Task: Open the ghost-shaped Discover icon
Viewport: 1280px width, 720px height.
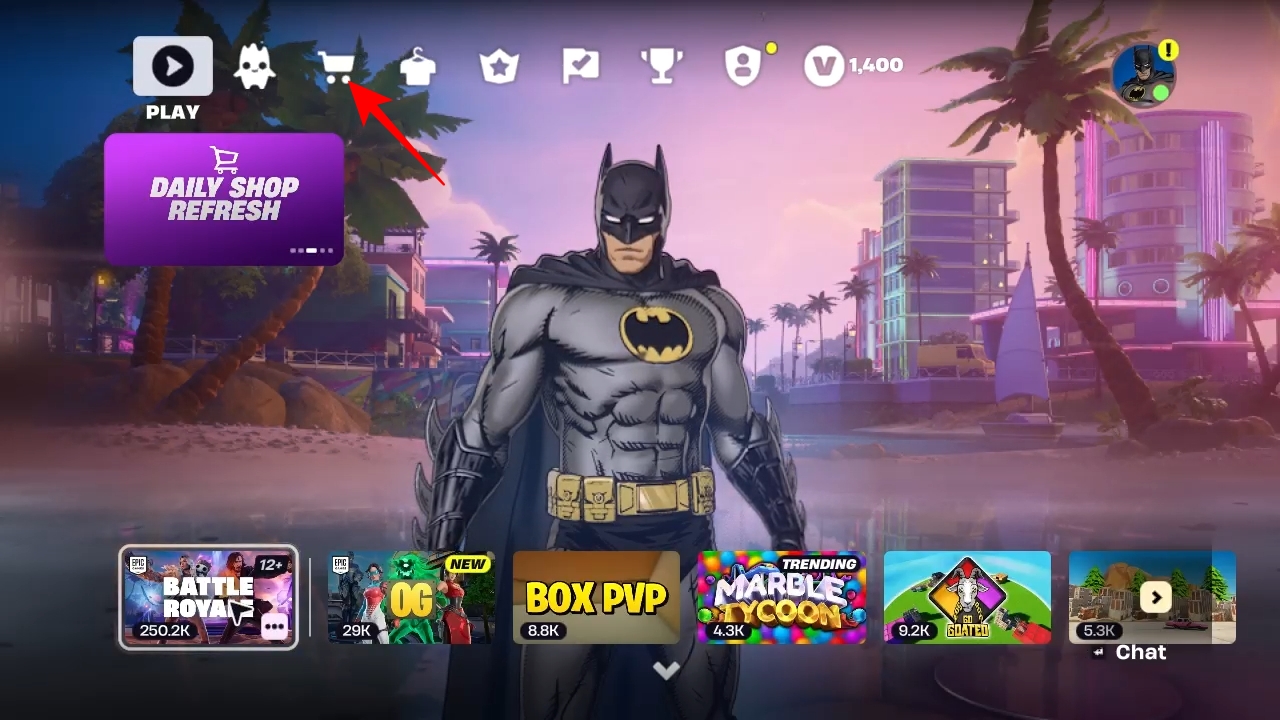Action: (255, 67)
